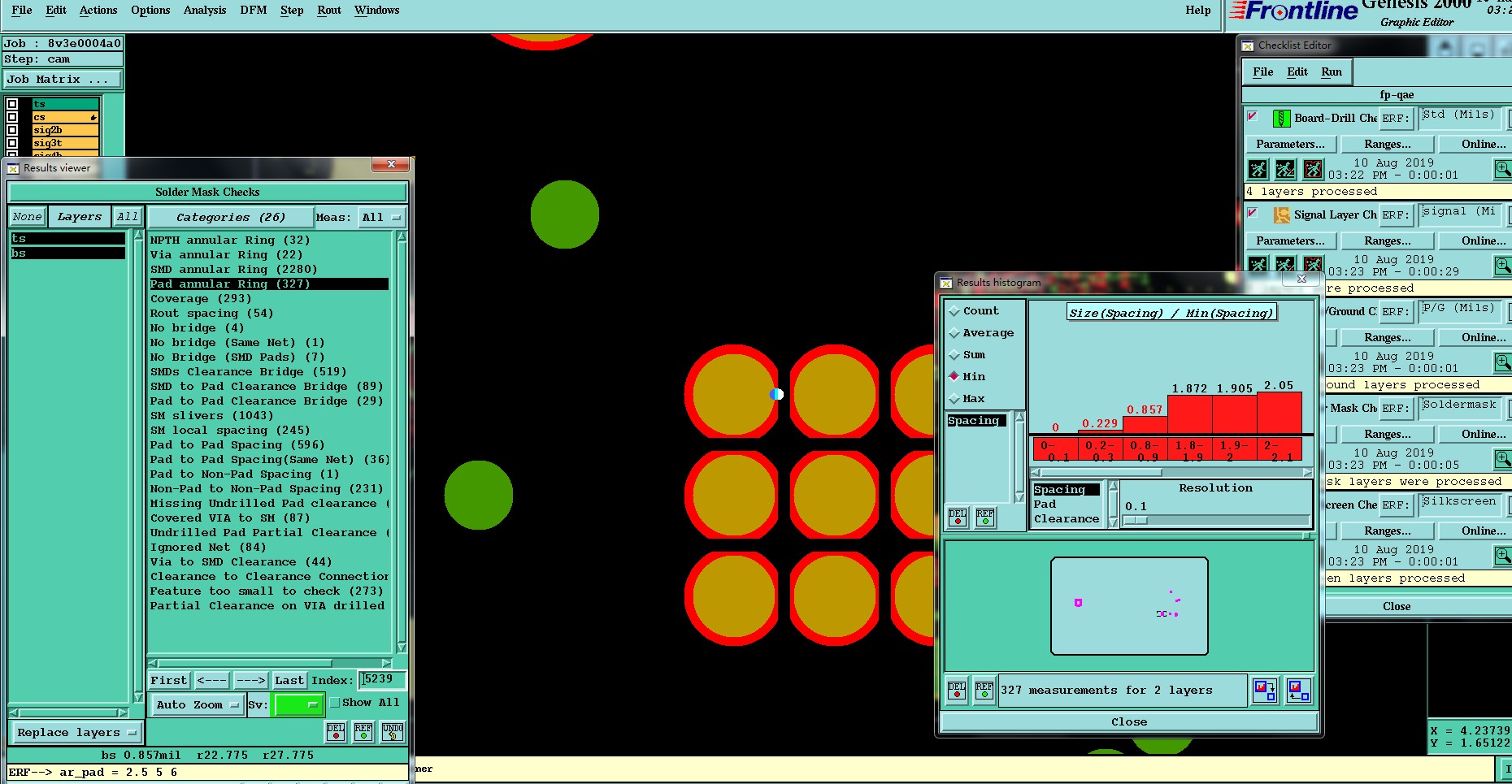Viewport: 1512px width, 784px height.
Task: Click the ts layer box icon
Action: click(x=12, y=104)
